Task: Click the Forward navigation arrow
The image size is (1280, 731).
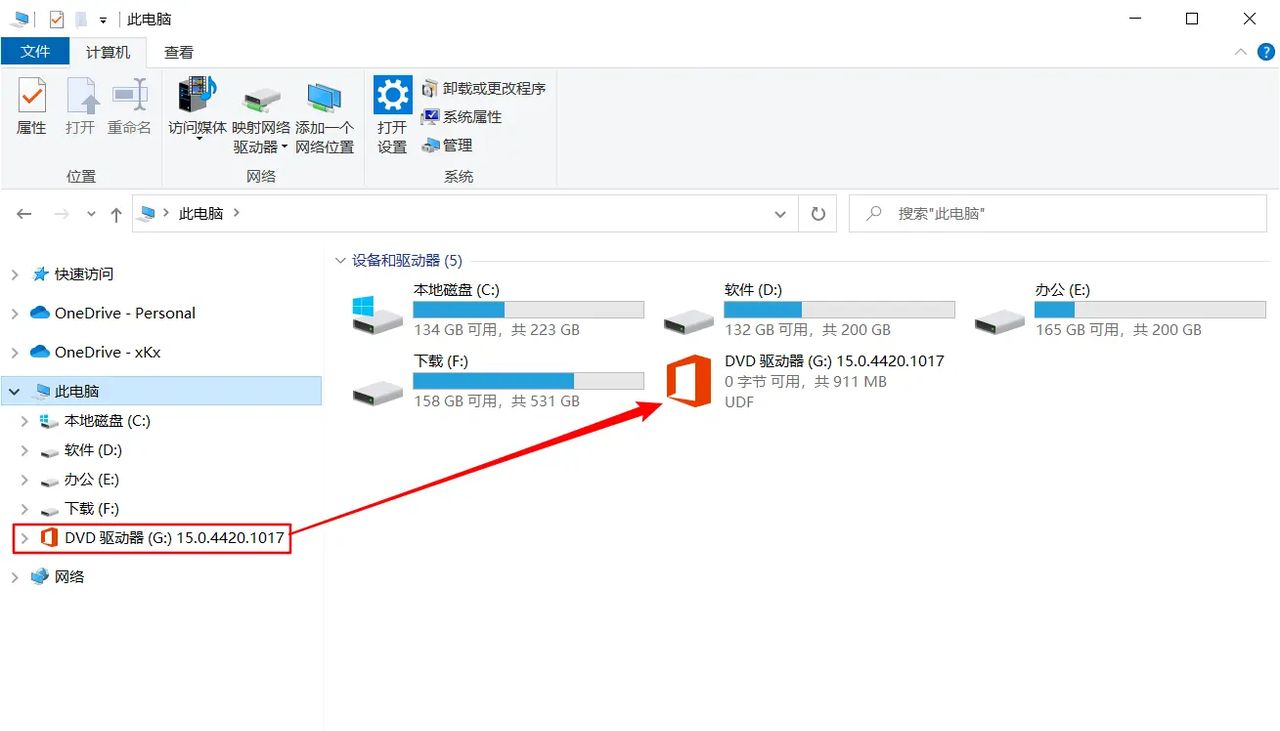Action: point(61,214)
